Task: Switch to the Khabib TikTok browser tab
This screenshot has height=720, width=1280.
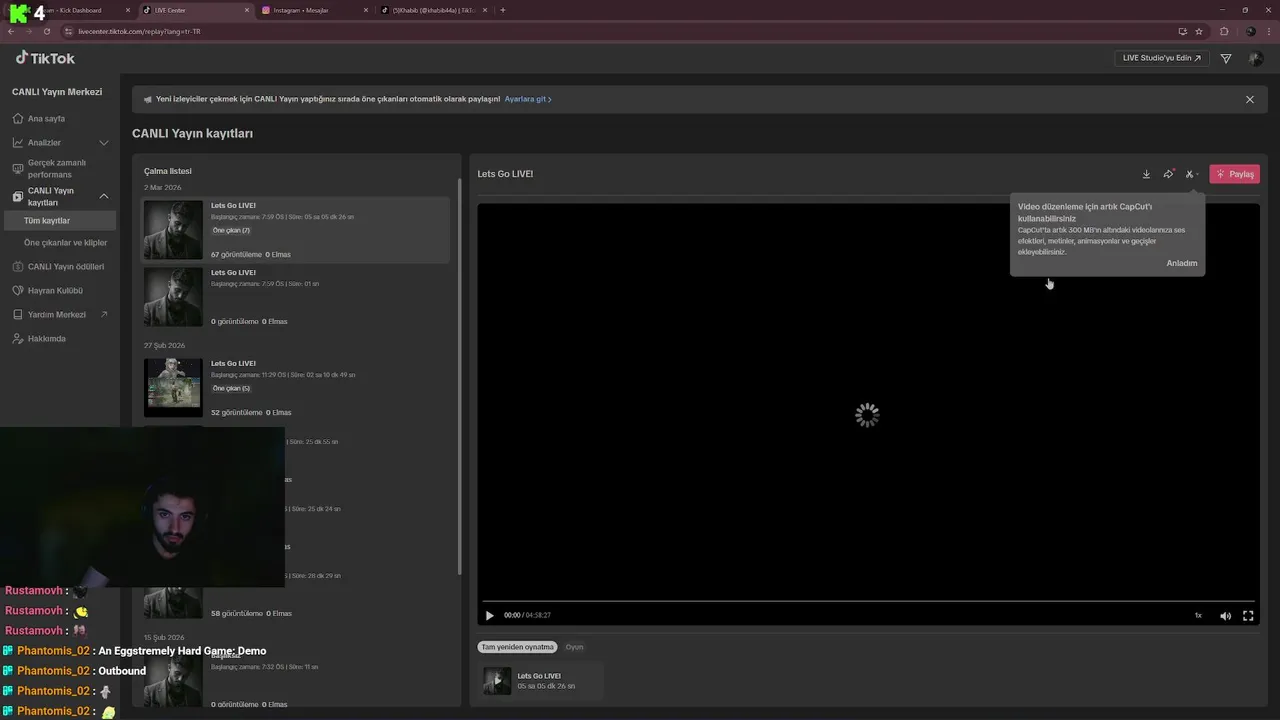Action: (432, 10)
